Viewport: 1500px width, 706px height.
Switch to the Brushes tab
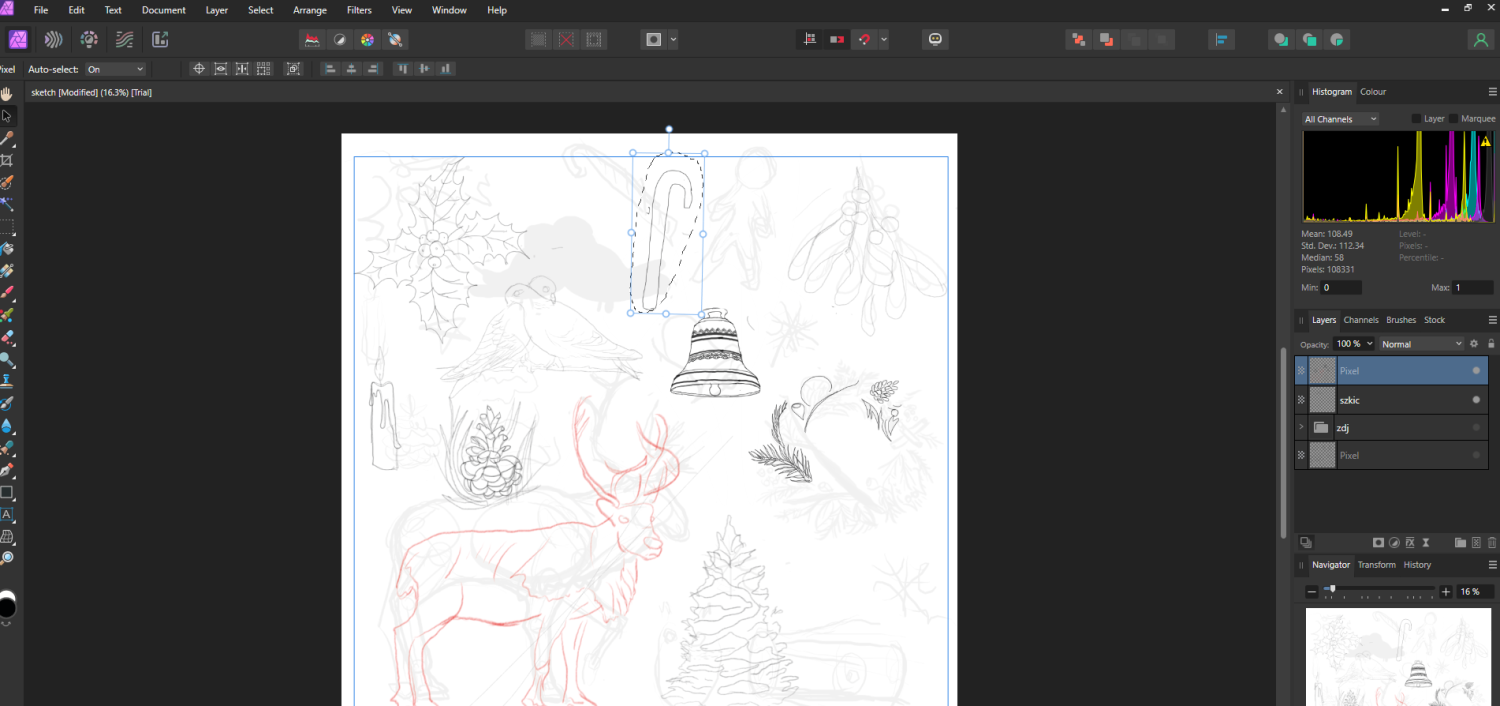coord(1400,320)
